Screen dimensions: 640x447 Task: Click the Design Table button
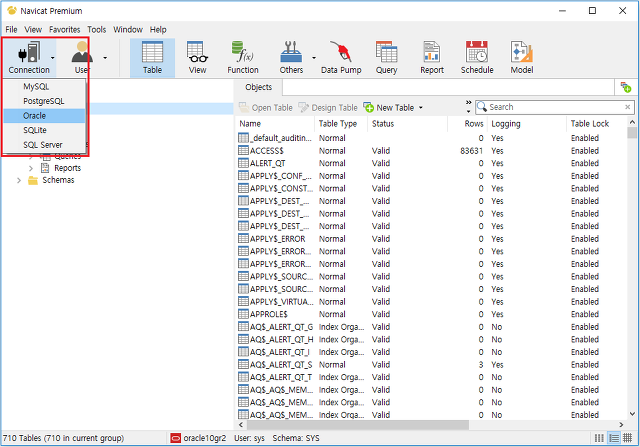(x=328, y=107)
